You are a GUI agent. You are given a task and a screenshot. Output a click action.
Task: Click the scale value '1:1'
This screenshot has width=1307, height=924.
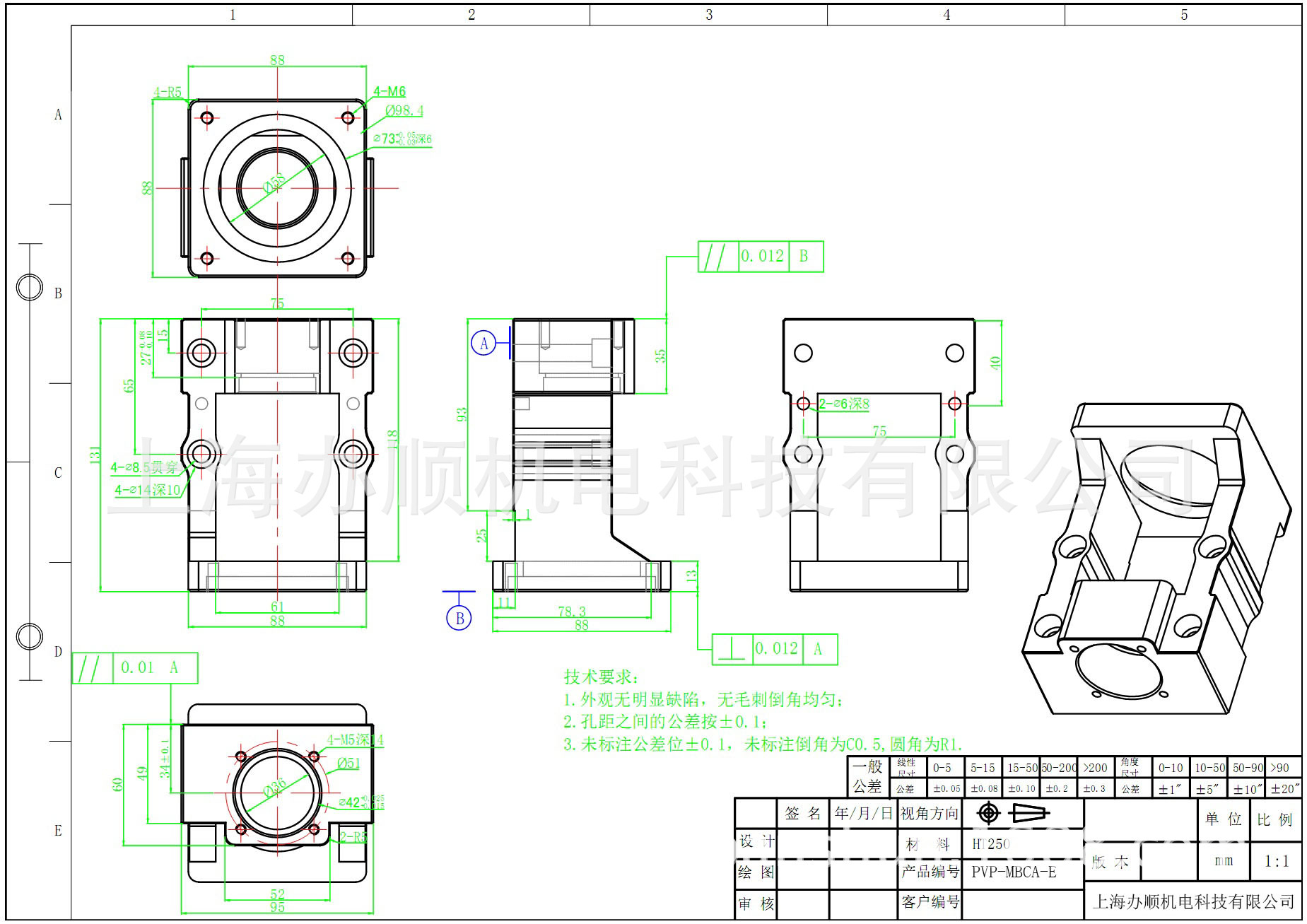pos(1277,862)
